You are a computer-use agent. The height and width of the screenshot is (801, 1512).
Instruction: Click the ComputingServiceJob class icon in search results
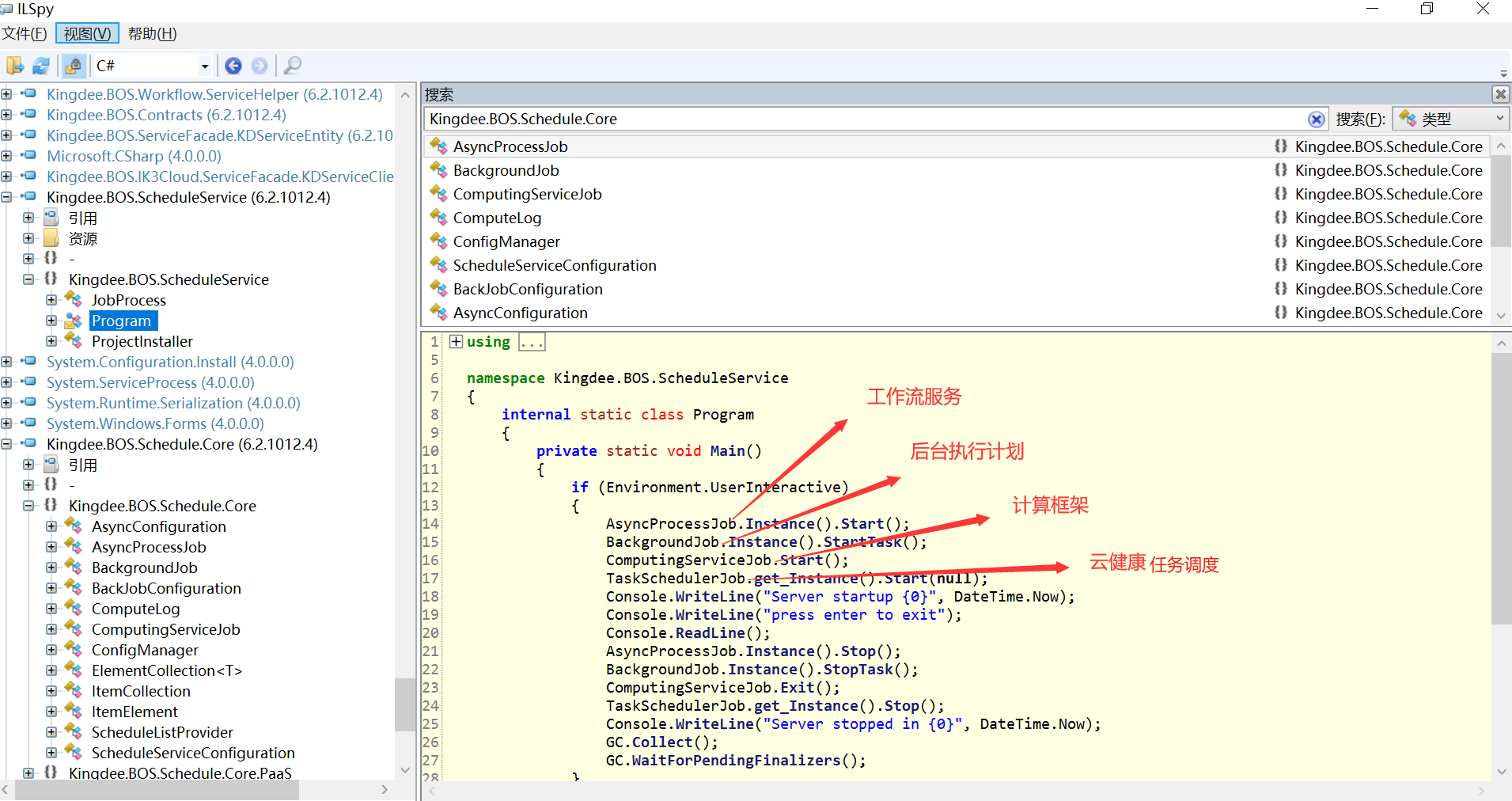tap(438, 194)
